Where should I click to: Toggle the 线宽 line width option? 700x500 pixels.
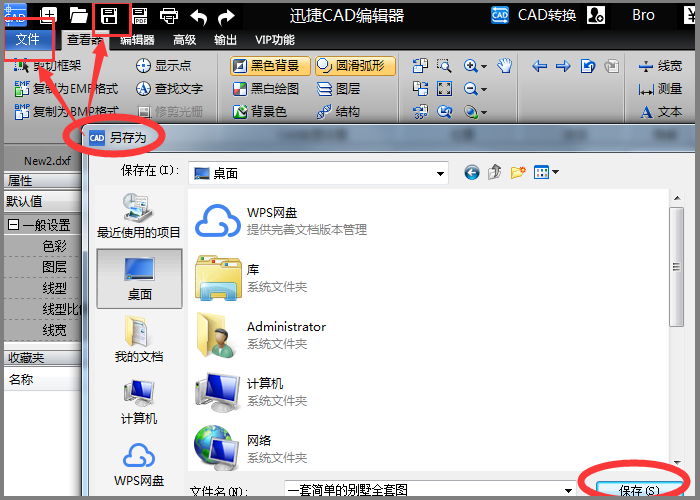[x=660, y=66]
